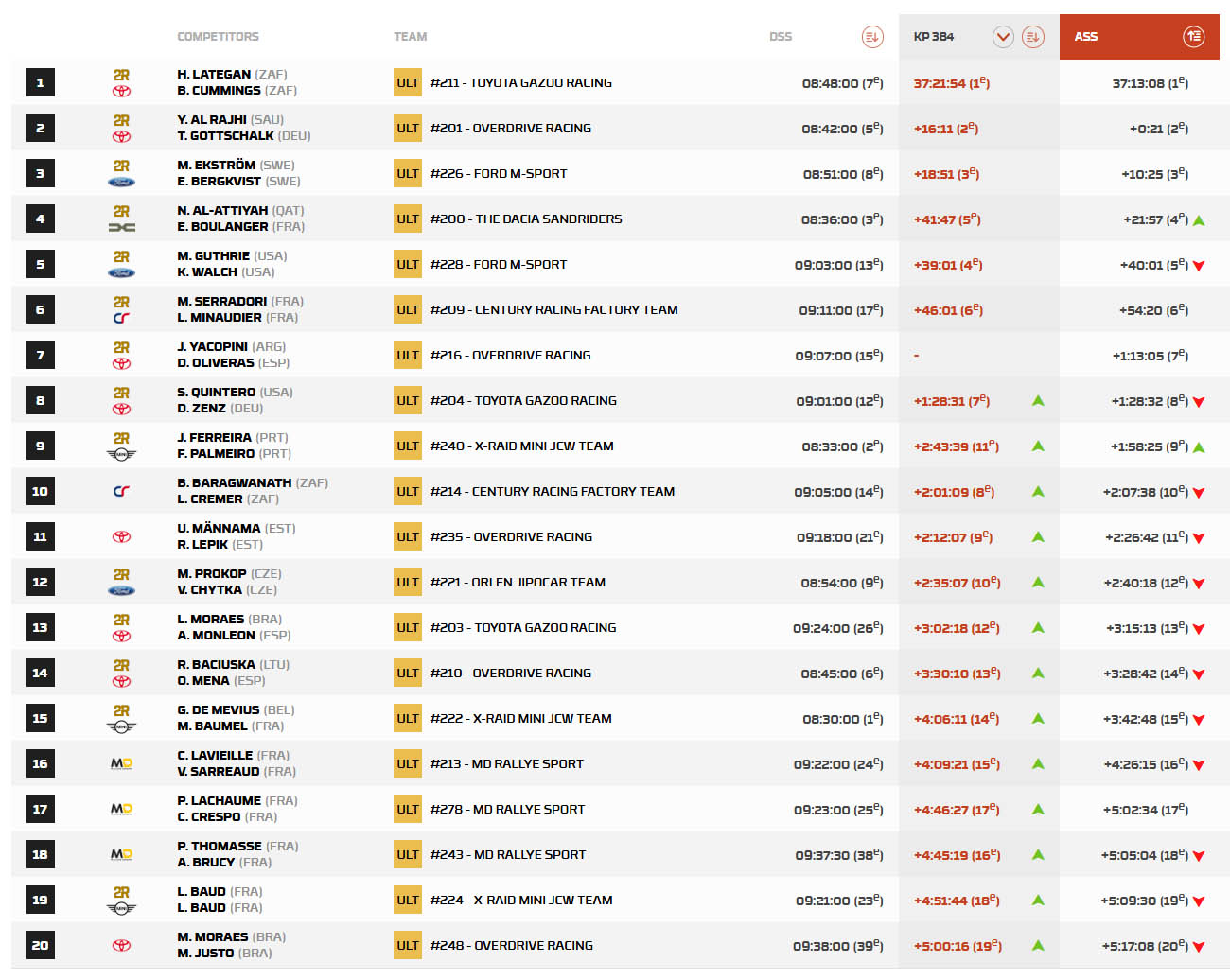Screen dimensions: 1230x980
Task: Click MD logo beside C. Lavieille
Action: pyautogui.click(x=121, y=763)
